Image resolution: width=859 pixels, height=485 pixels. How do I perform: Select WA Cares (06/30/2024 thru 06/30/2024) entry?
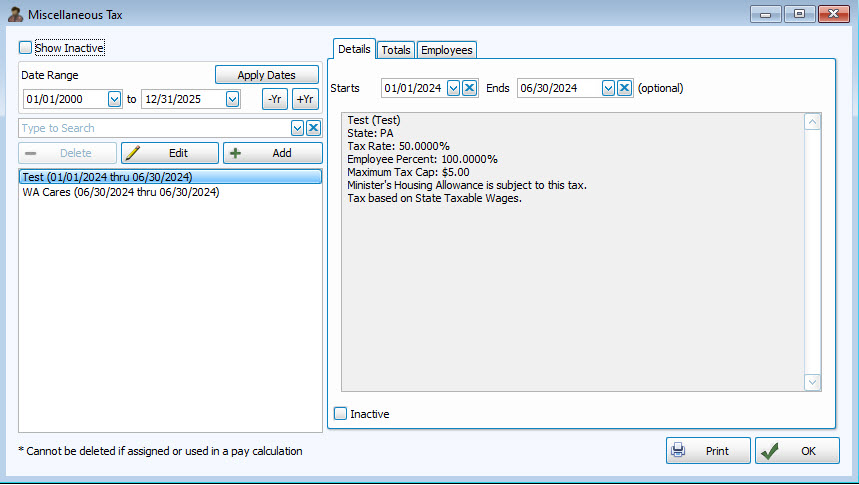point(170,192)
